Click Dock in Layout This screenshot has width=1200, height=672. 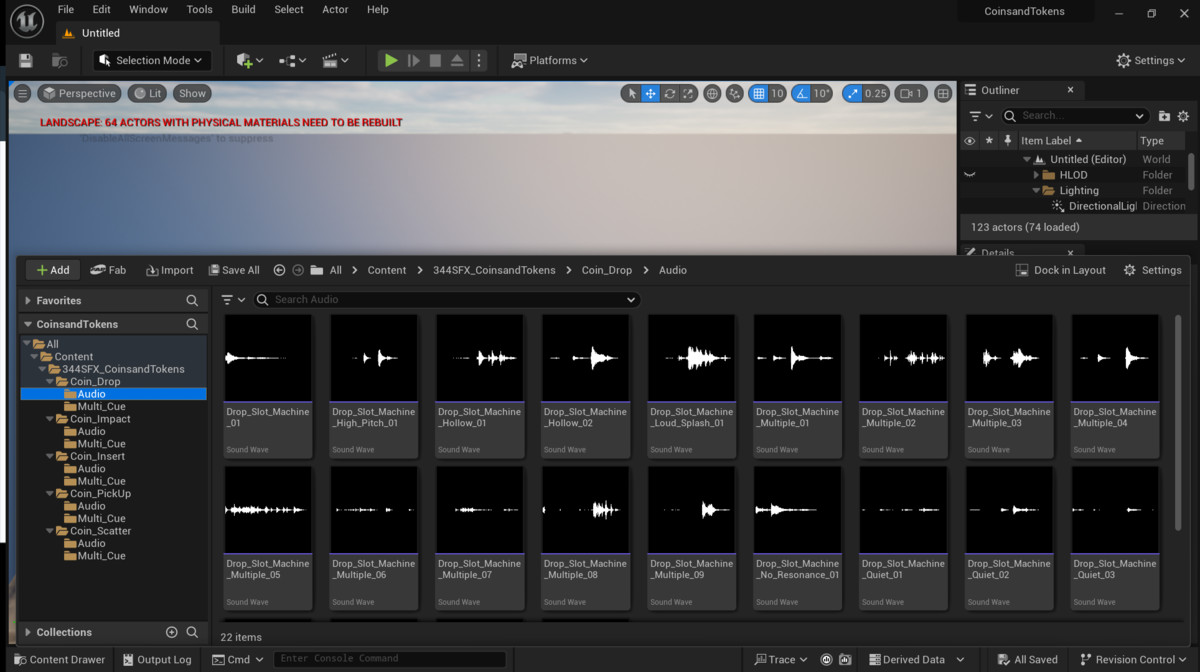point(1061,270)
